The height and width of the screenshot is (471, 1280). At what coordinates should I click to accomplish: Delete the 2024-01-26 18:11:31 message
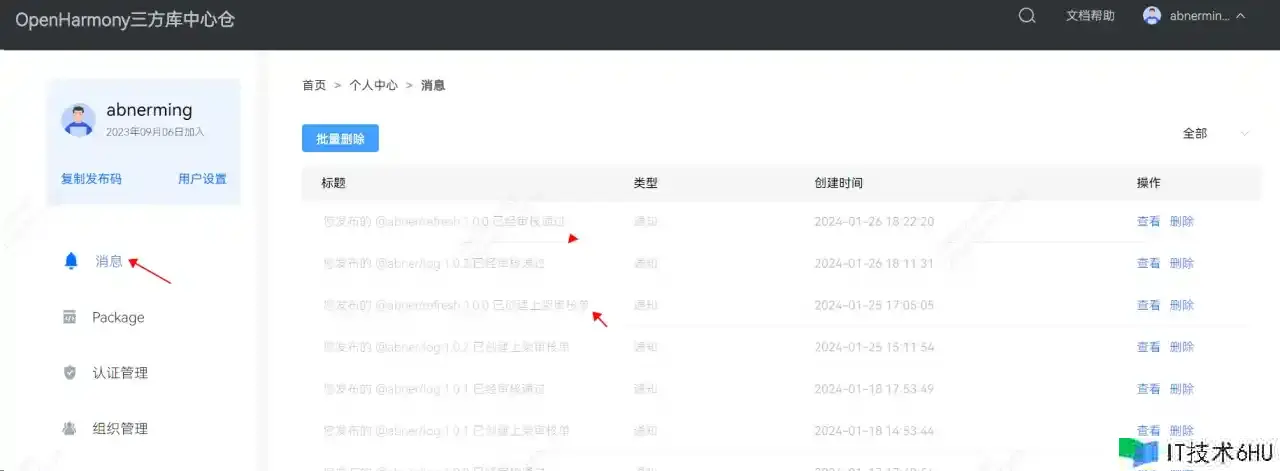pos(1182,264)
